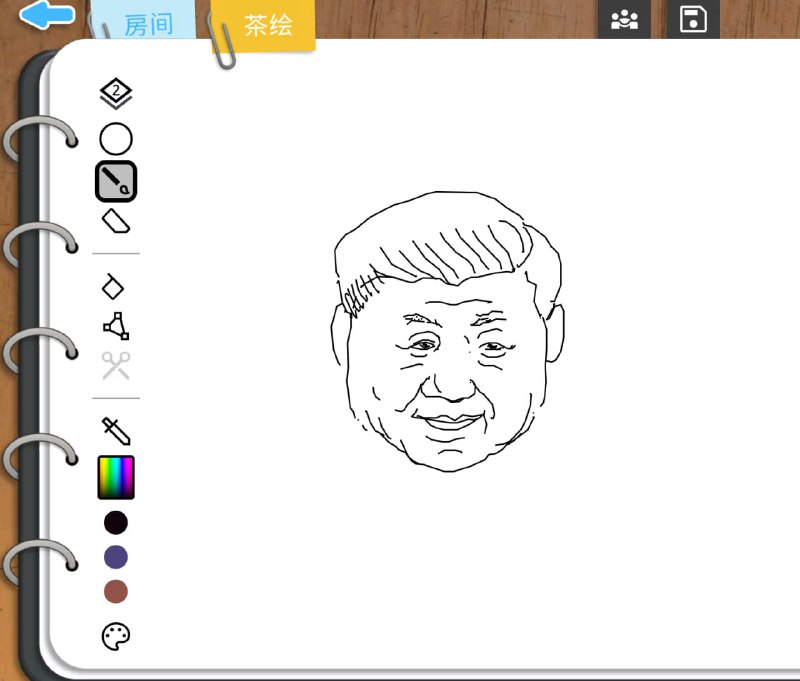Screen dimensions: 800x681
Task: Select the black color swatch
Action: click(114, 521)
